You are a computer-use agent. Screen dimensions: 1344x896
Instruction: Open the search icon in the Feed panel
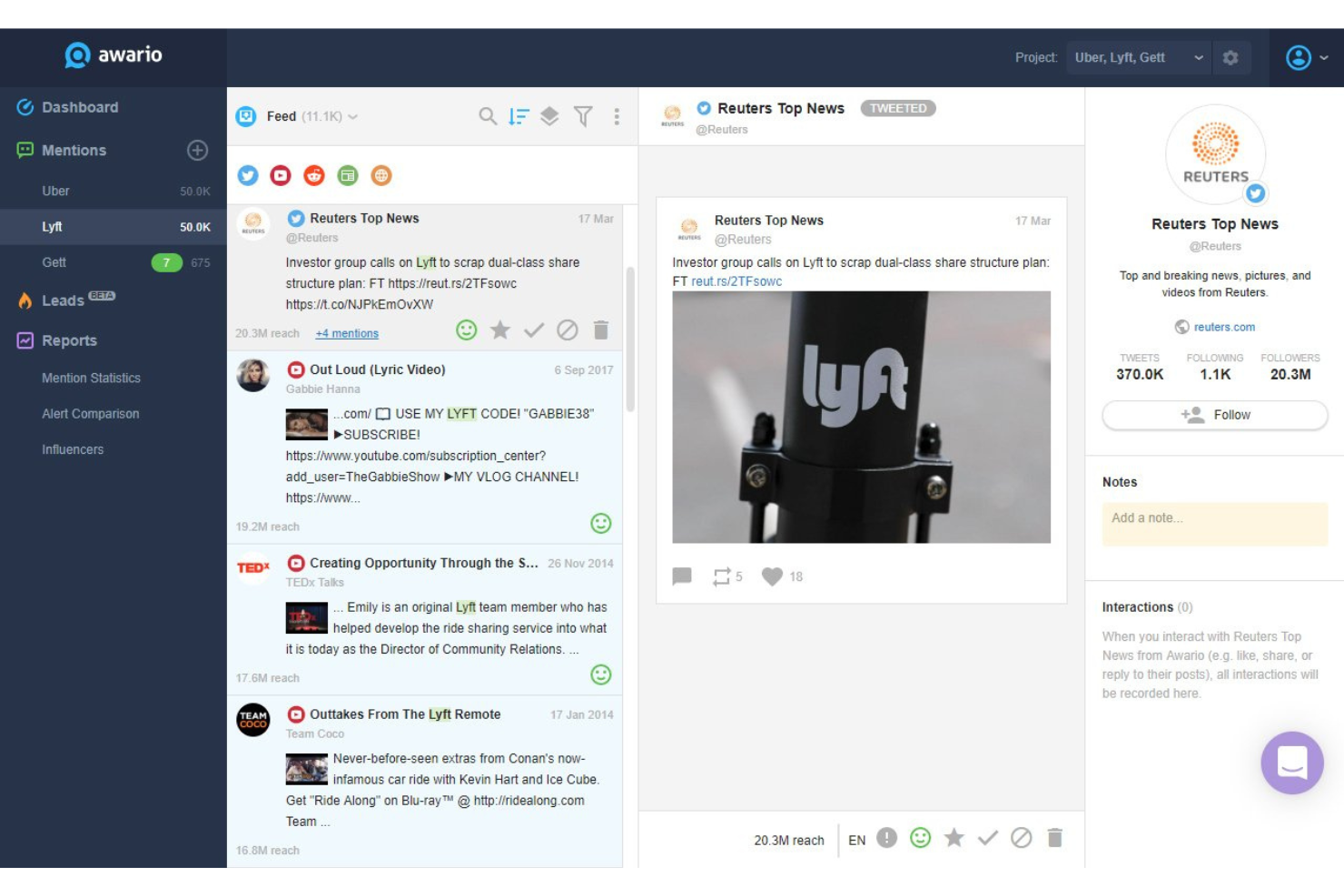tap(488, 116)
